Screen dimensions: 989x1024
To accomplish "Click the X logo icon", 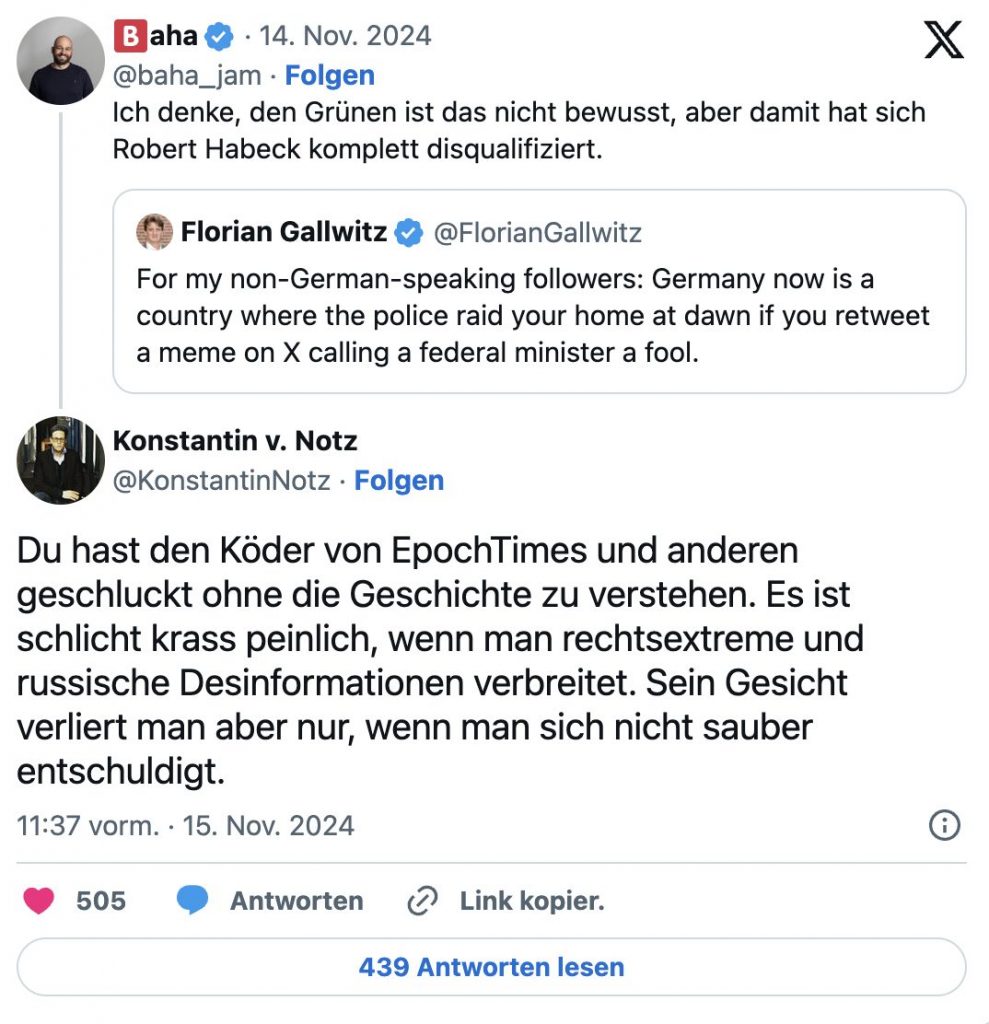I will (943, 42).
